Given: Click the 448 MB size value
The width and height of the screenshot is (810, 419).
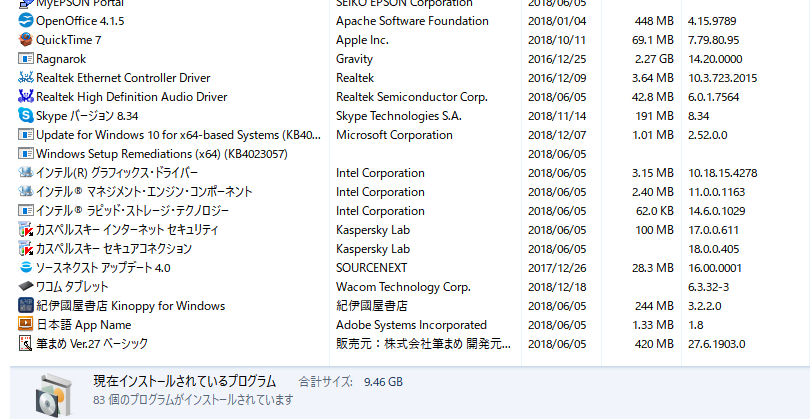Looking at the screenshot, I should [654, 21].
